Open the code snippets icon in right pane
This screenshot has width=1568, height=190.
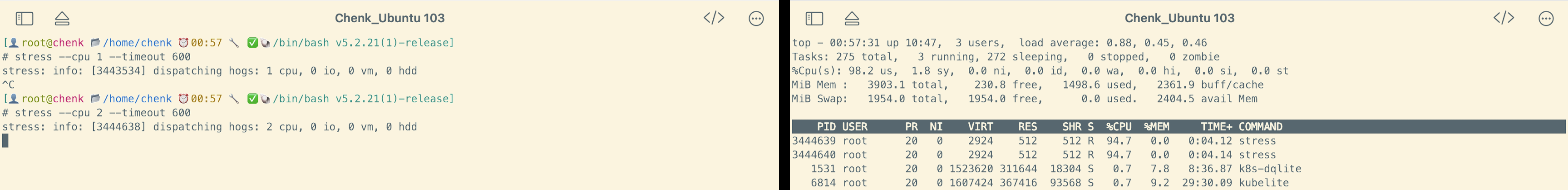(x=1504, y=18)
